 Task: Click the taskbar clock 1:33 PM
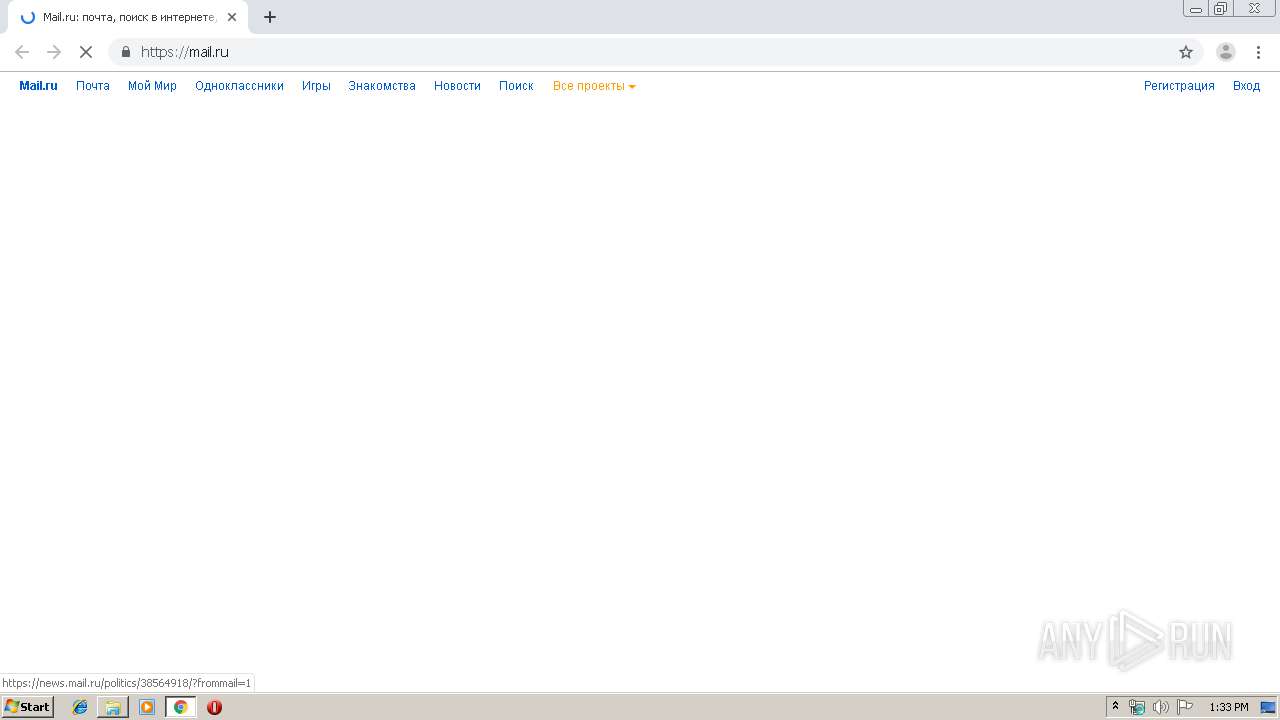1229,707
